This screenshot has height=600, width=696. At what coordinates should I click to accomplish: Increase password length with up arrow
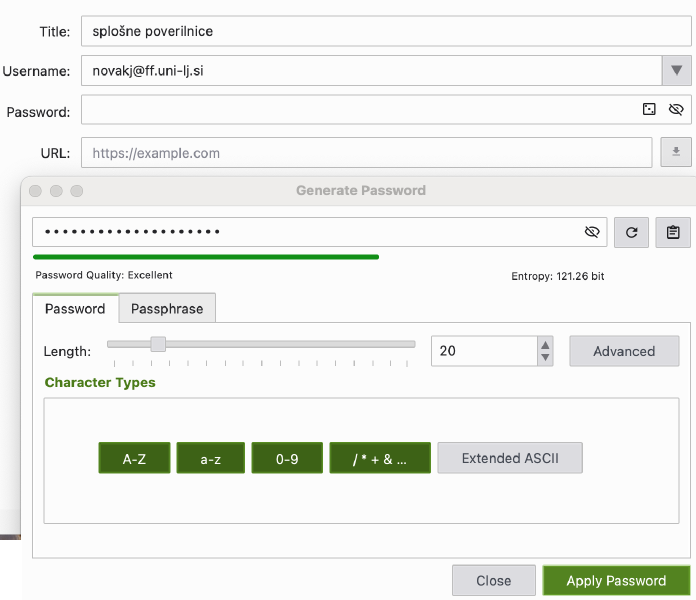pyautogui.click(x=545, y=345)
